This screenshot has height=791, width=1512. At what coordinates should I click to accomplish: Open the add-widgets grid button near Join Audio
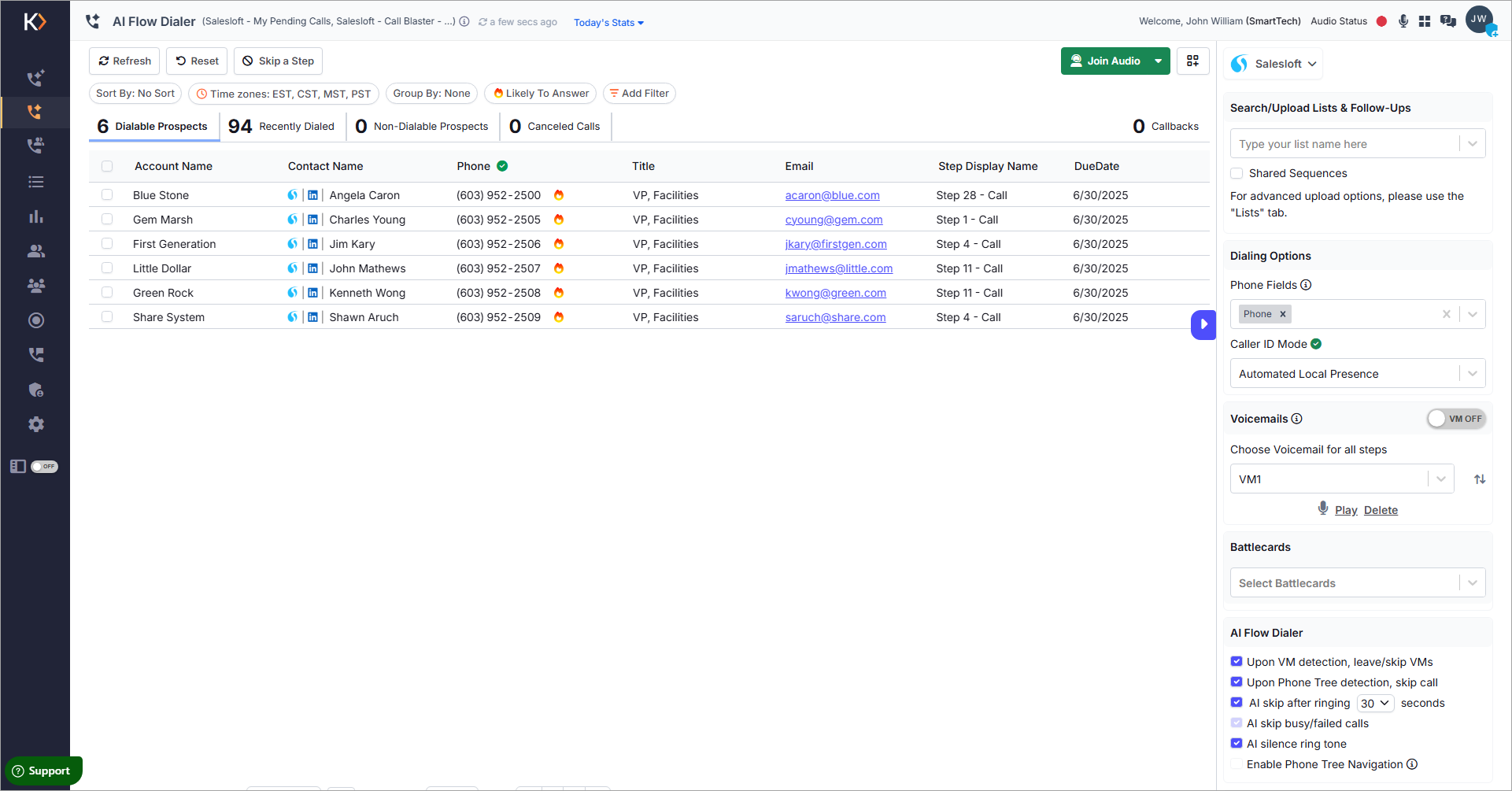(x=1193, y=61)
